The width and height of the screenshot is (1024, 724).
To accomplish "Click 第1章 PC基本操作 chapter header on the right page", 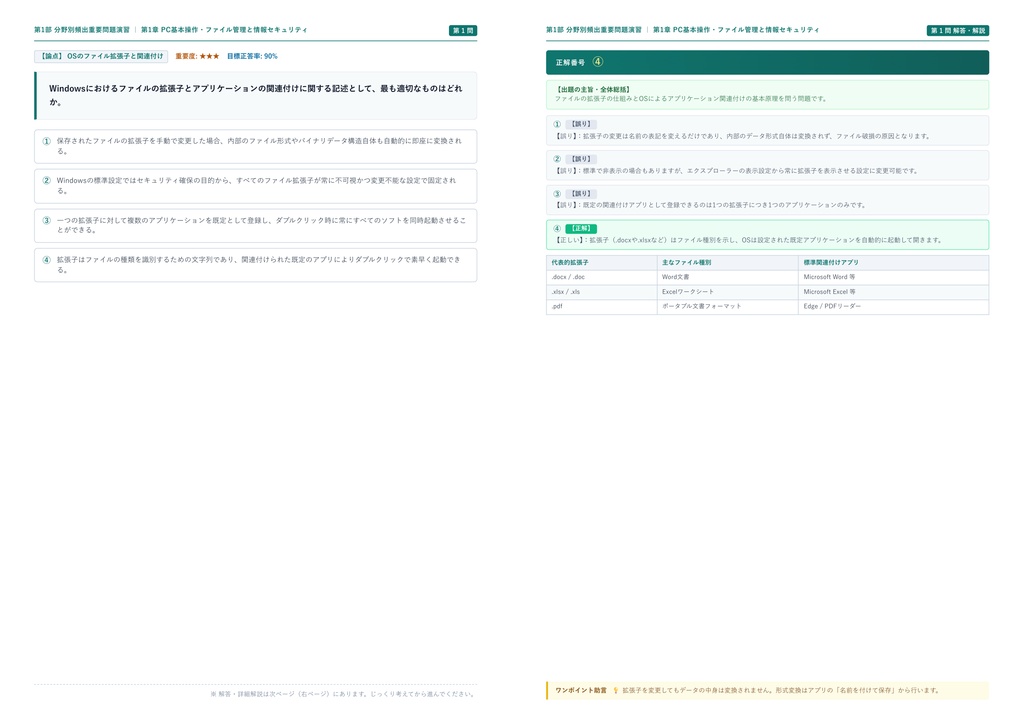I will pyautogui.click(x=736, y=30).
